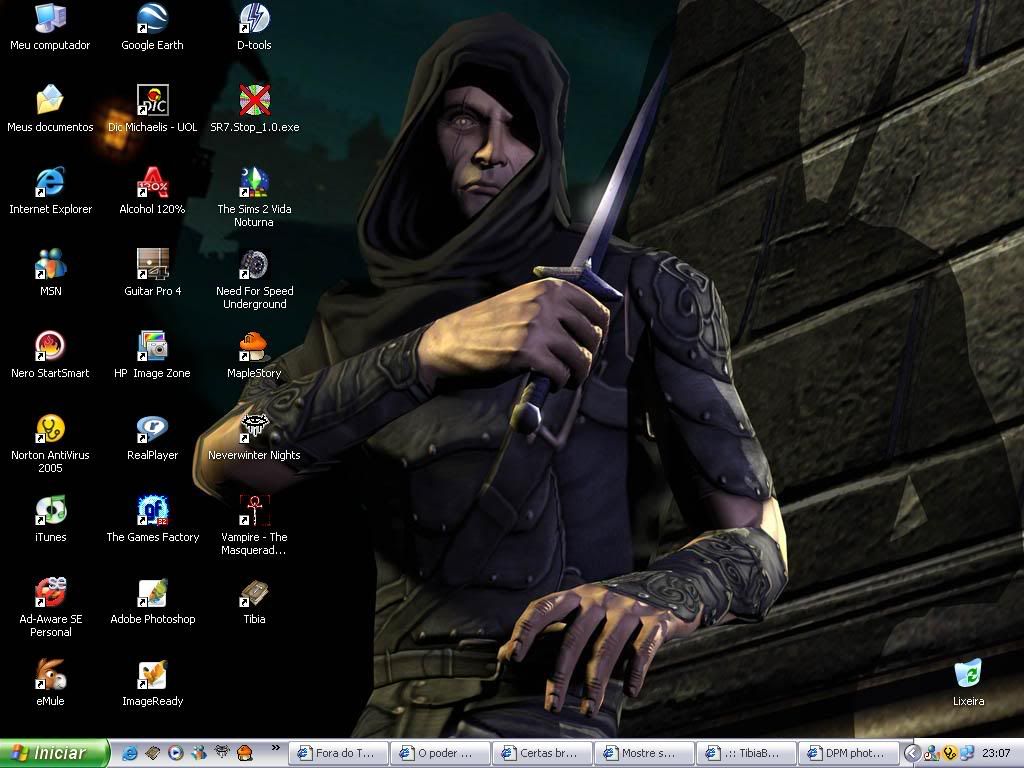
Task: Launch ImageReady
Action: pyautogui.click(x=152, y=683)
